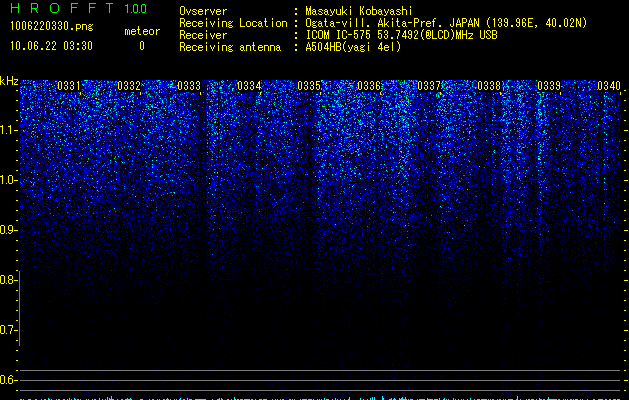Click the Ogata-vill. Akita-Pref. JAPAN location text

446,23
